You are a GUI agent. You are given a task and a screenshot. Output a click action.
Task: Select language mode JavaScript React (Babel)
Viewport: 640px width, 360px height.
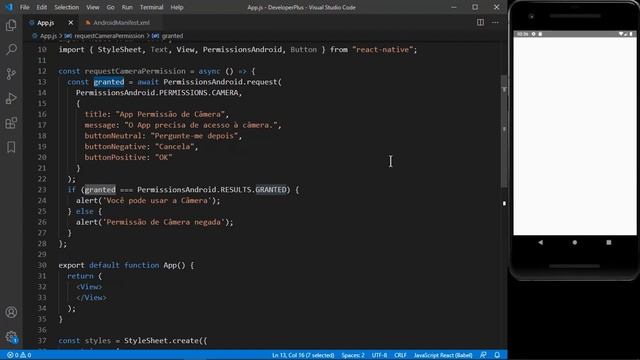pyautogui.click(x=443, y=355)
